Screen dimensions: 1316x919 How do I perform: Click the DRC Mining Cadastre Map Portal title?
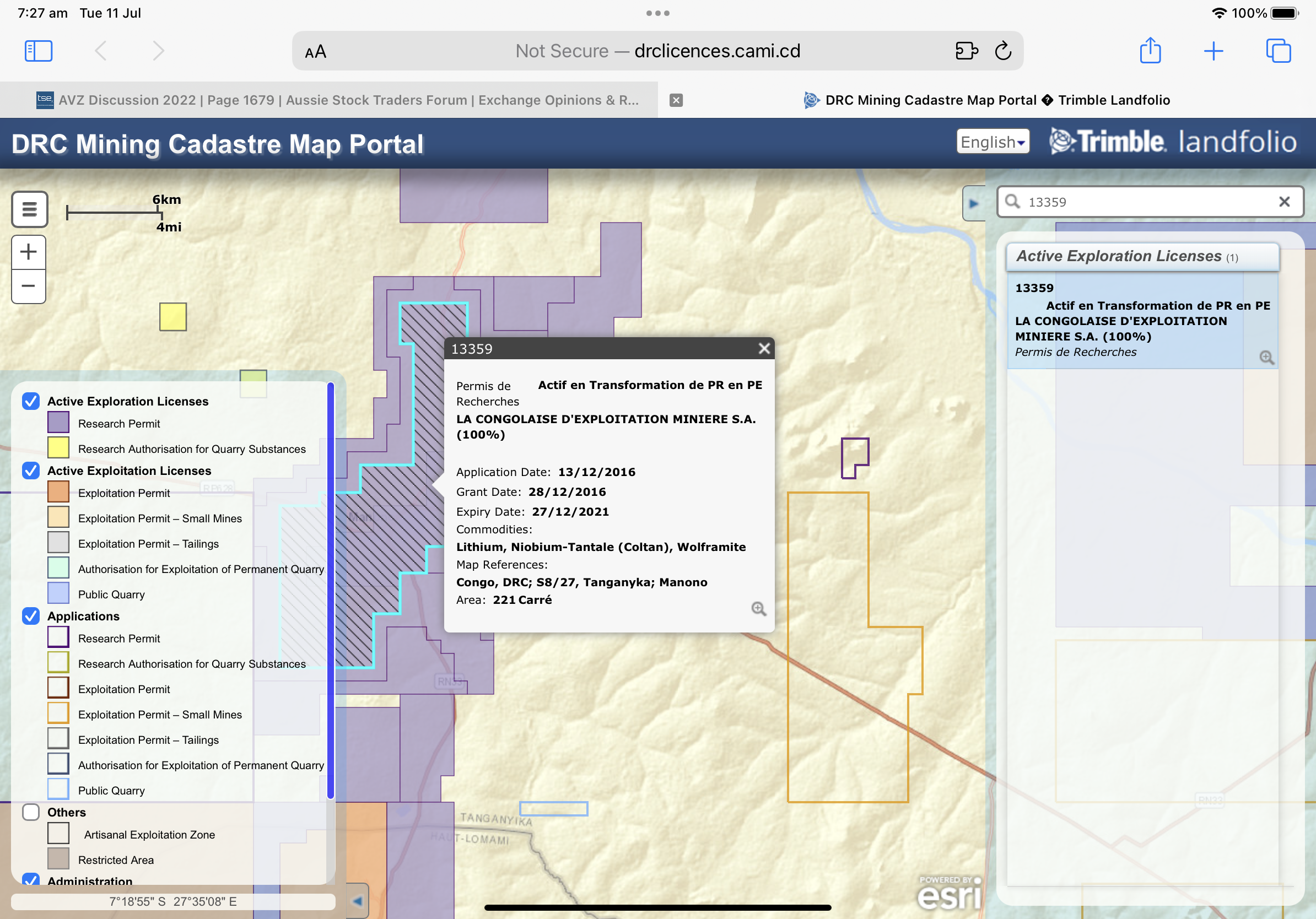pos(218,144)
